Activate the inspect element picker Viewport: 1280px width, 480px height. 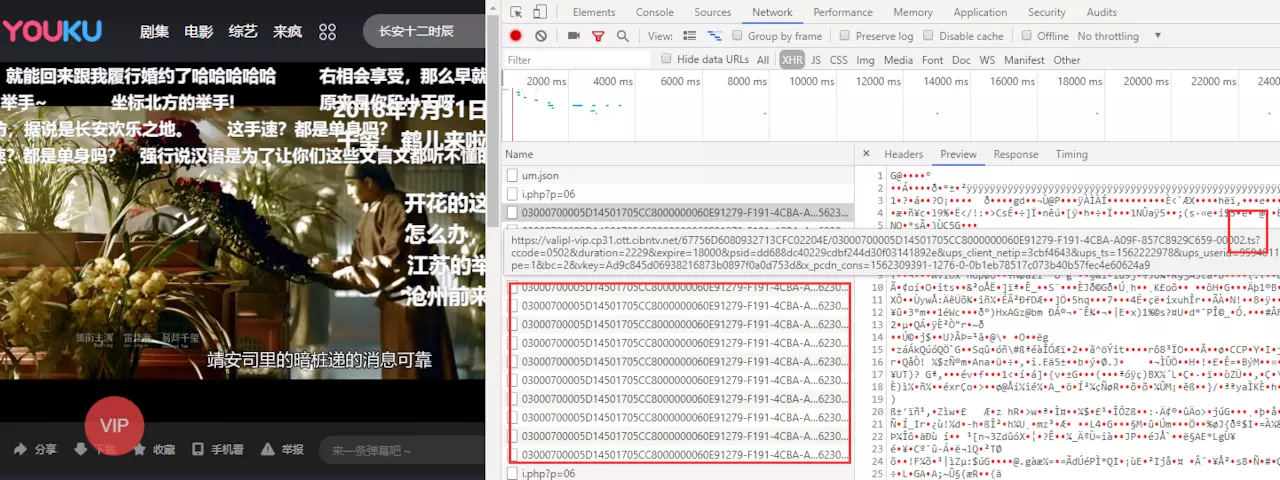click(516, 12)
